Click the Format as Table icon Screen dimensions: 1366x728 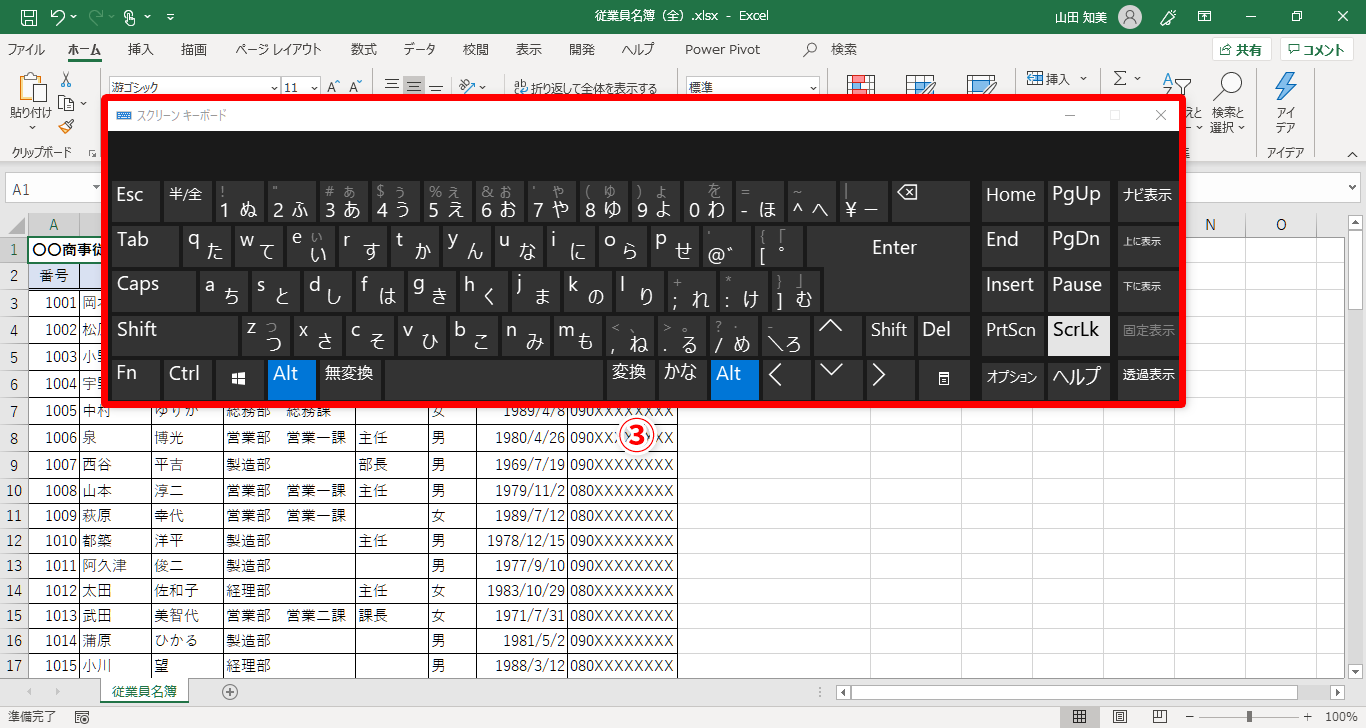[921, 86]
